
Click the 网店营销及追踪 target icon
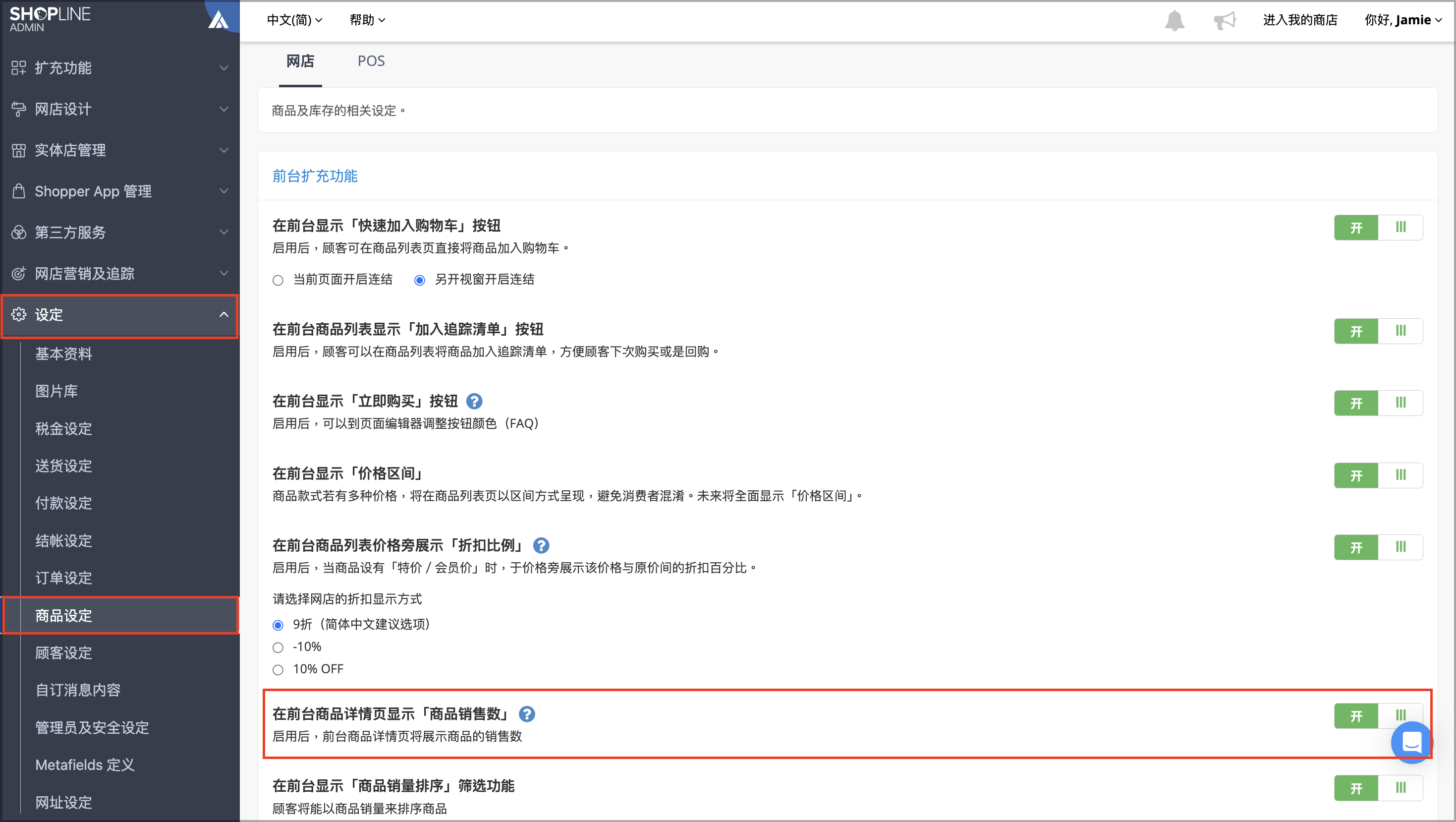coord(19,274)
